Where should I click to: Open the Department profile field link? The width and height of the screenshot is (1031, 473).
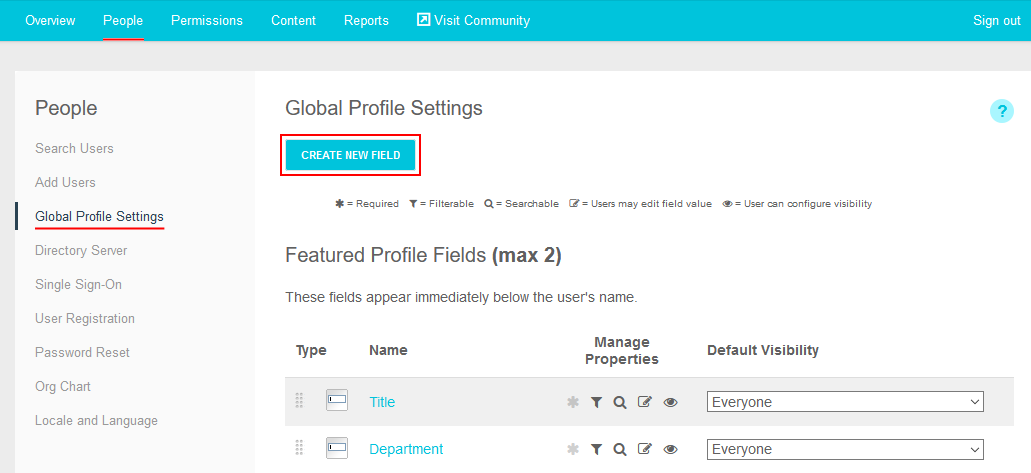tap(406, 449)
